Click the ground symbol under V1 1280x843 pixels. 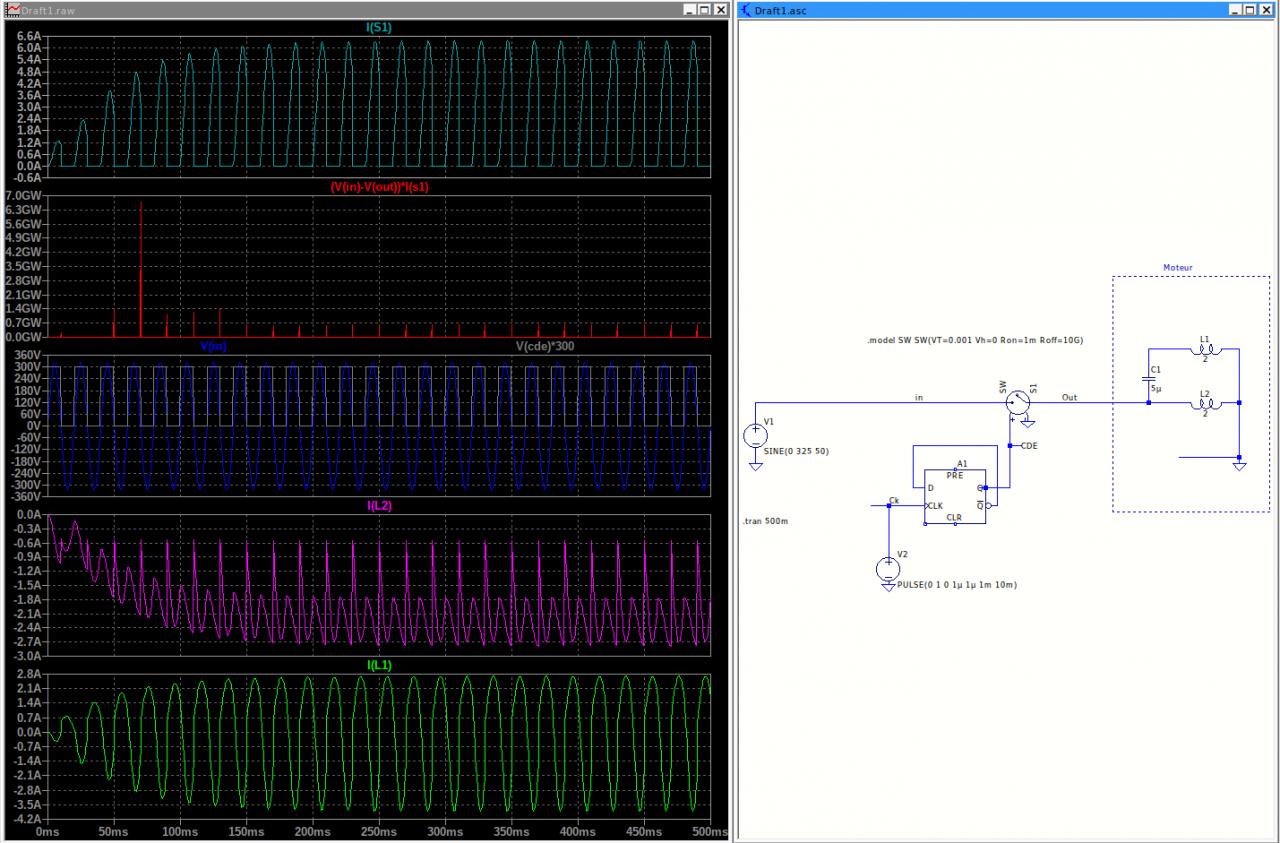(755, 465)
